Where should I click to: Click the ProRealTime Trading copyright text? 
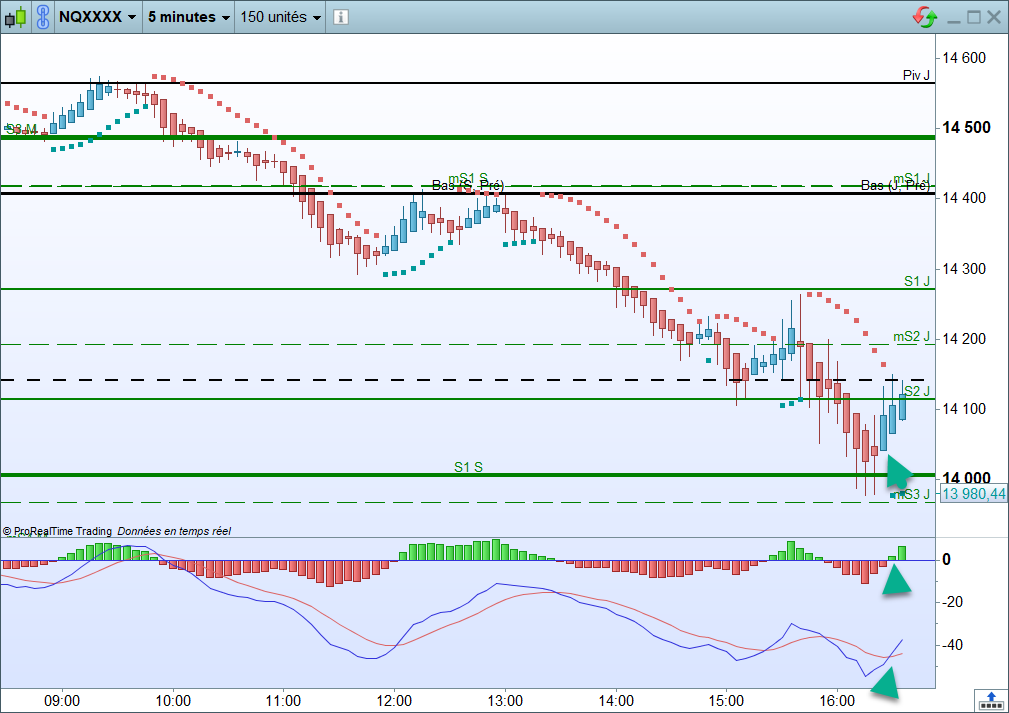click(x=57, y=531)
